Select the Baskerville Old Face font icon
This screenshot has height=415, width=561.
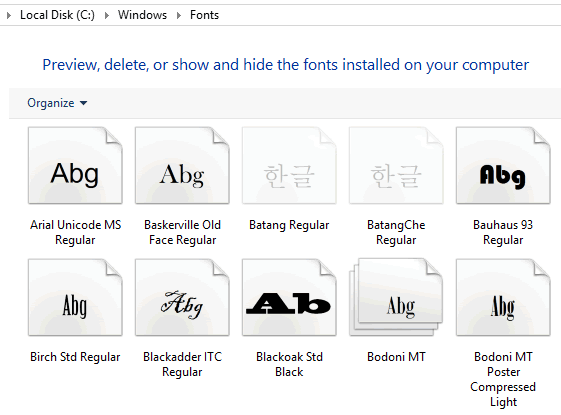[182, 165]
